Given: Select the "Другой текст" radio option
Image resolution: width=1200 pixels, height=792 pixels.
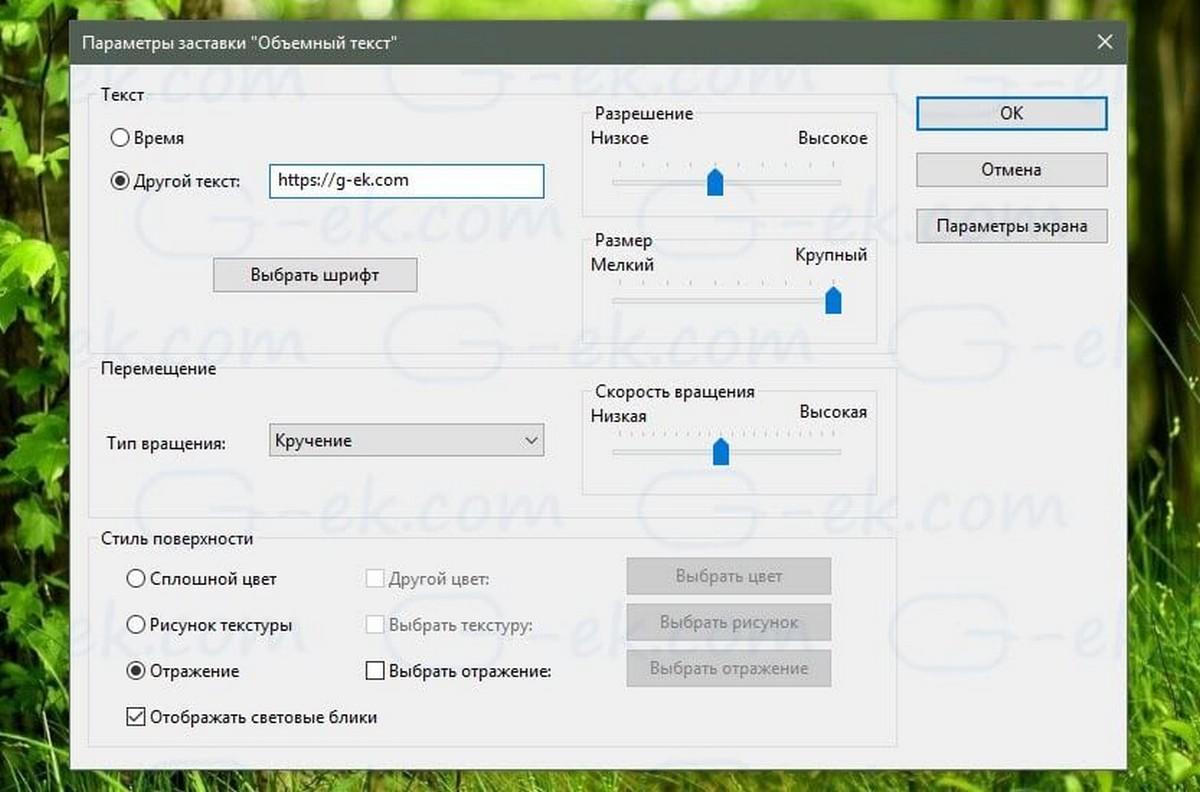Looking at the screenshot, I should point(120,181).
